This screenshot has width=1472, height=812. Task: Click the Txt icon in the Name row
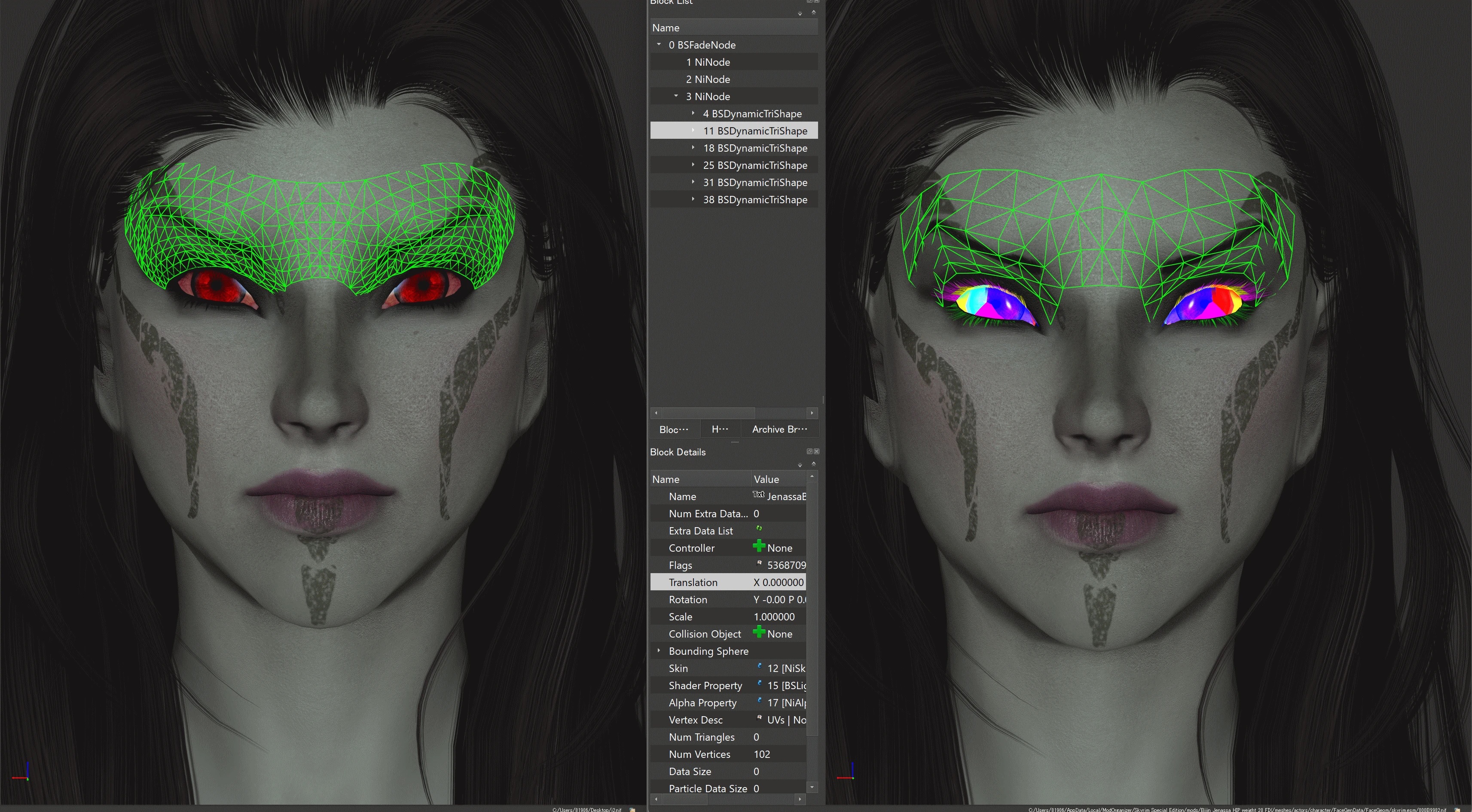click(x=758, y=495)
